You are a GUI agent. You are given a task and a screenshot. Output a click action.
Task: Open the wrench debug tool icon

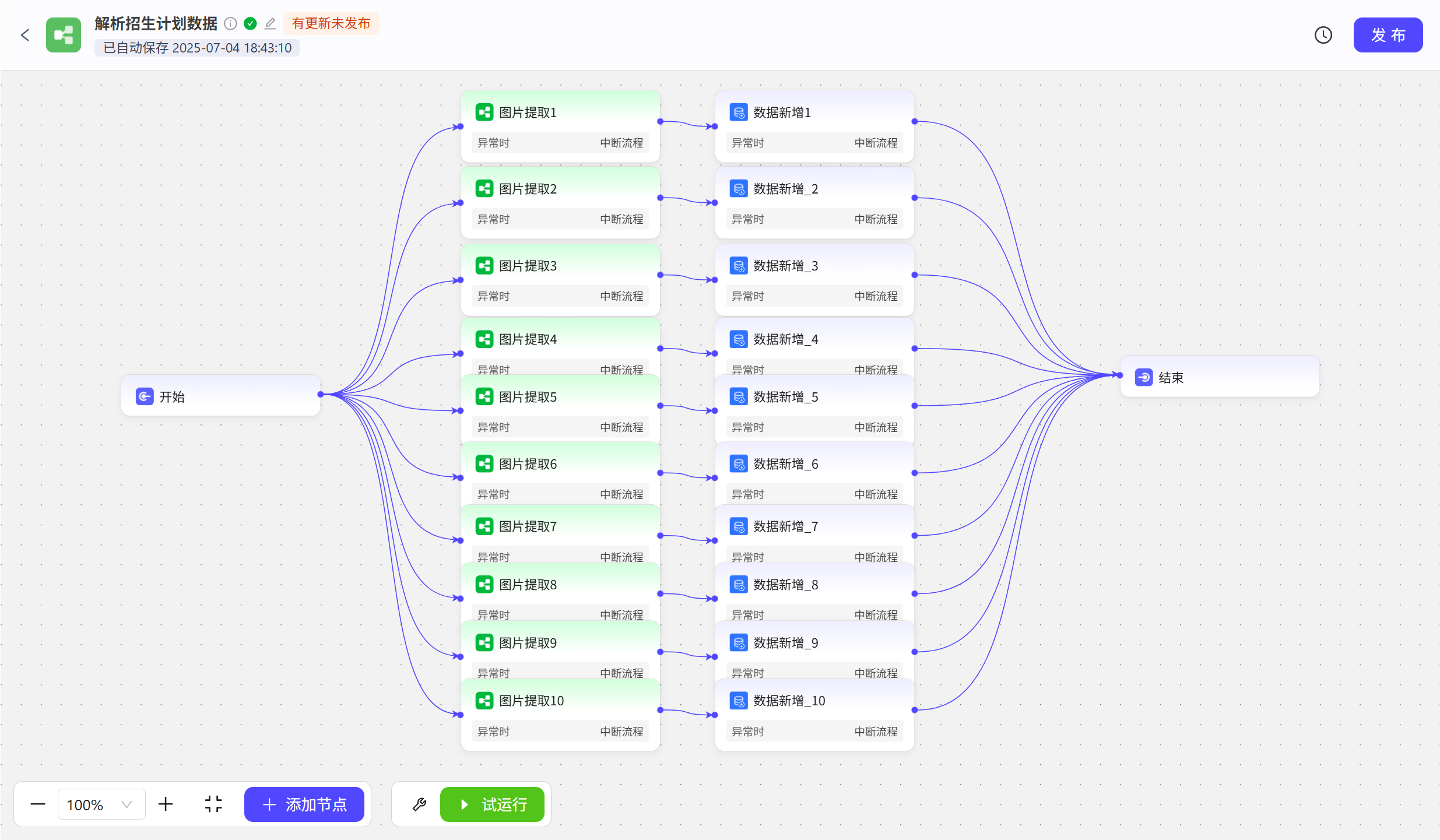tap(419, 804)
